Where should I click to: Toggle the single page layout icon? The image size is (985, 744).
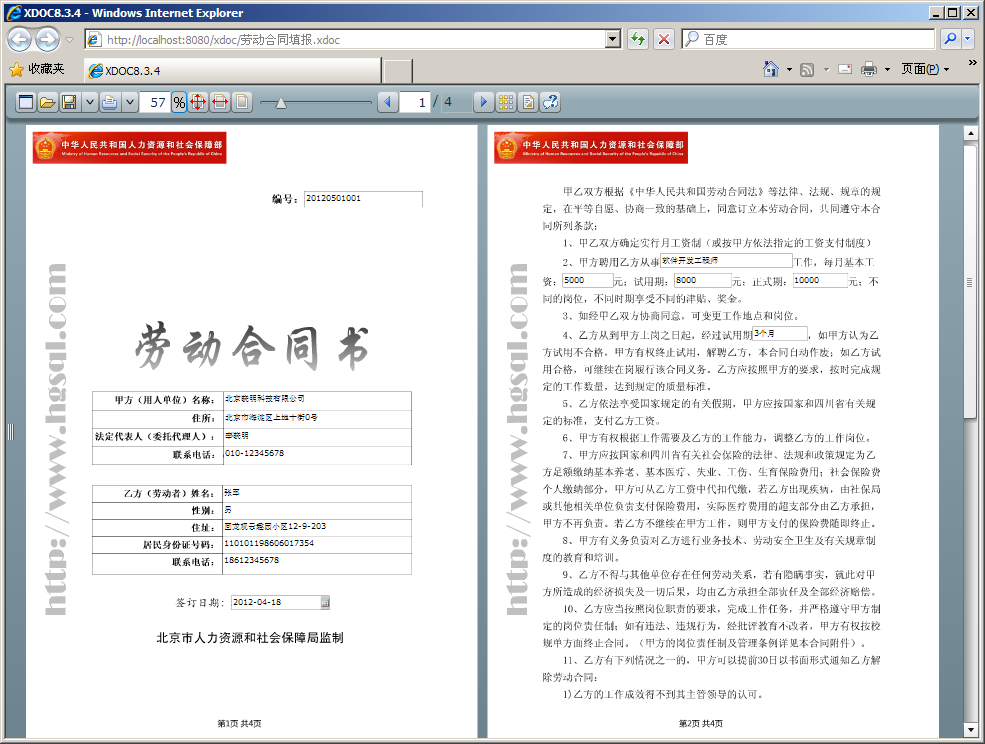pos(242,102)
